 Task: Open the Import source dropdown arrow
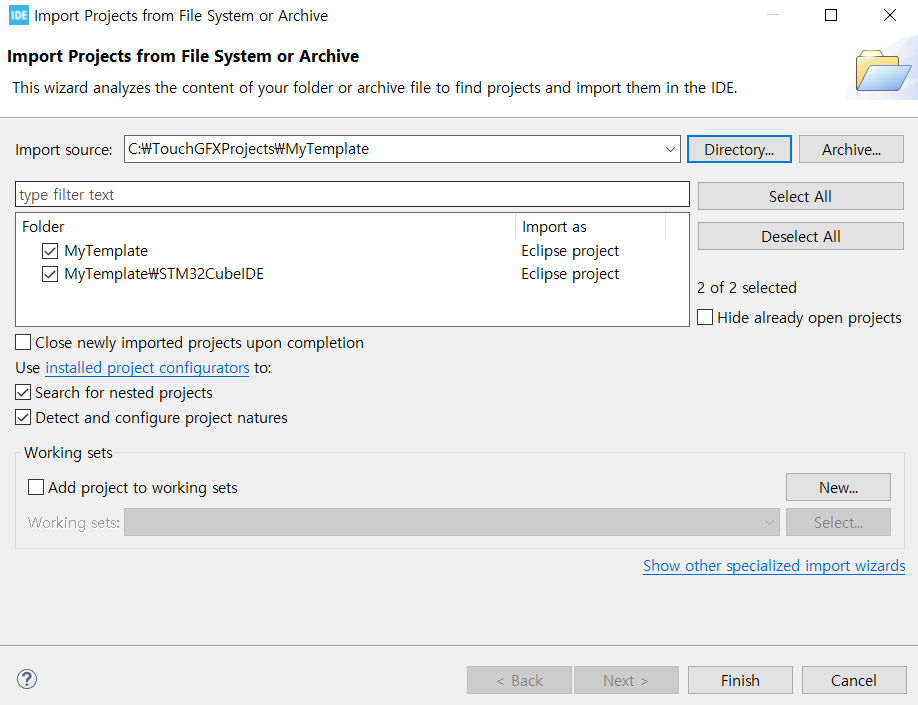670,149
